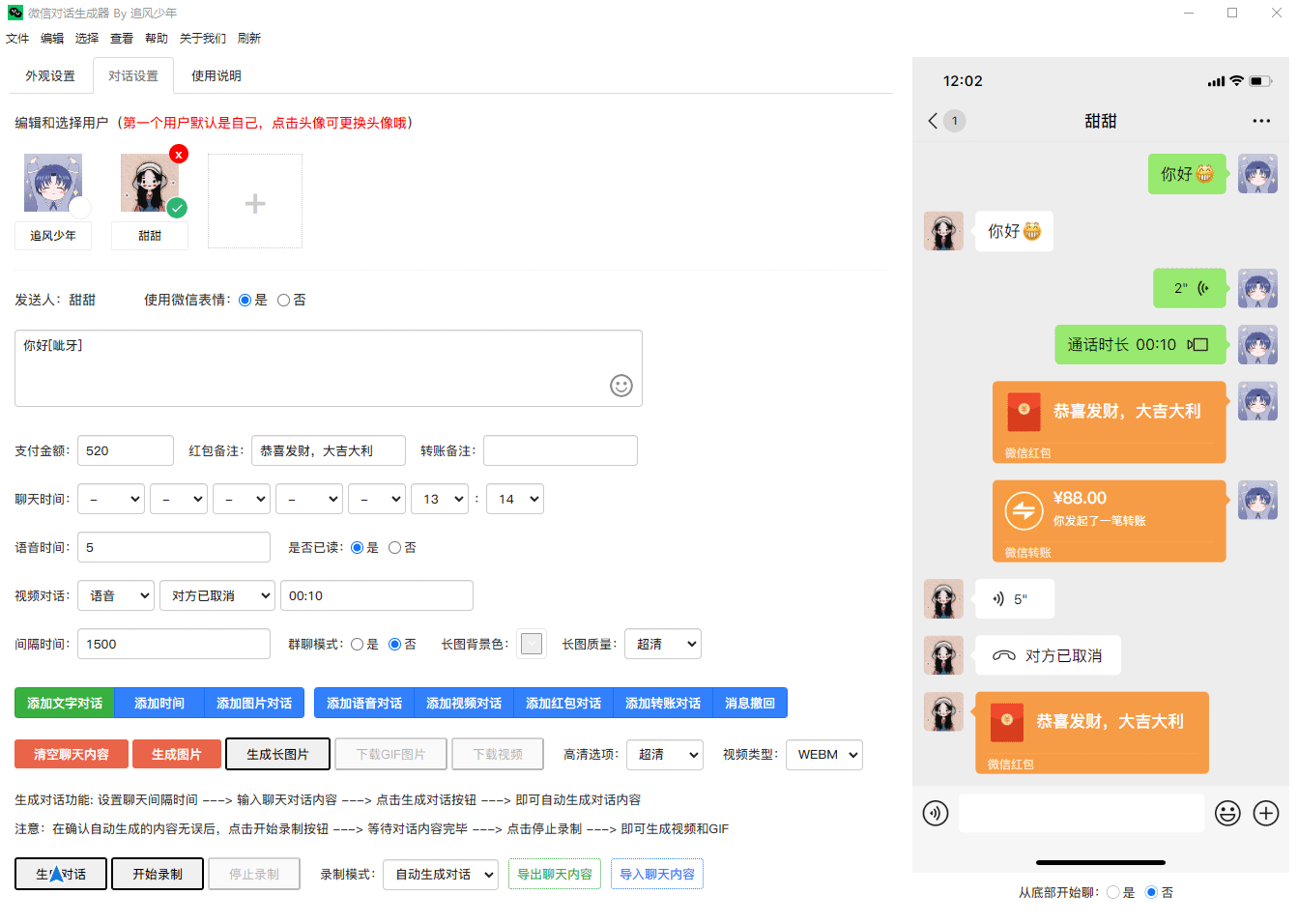This screenshot has height=924, width=1298.
Task: Open the 文件 menu
Action: click(x=17, y=38)
